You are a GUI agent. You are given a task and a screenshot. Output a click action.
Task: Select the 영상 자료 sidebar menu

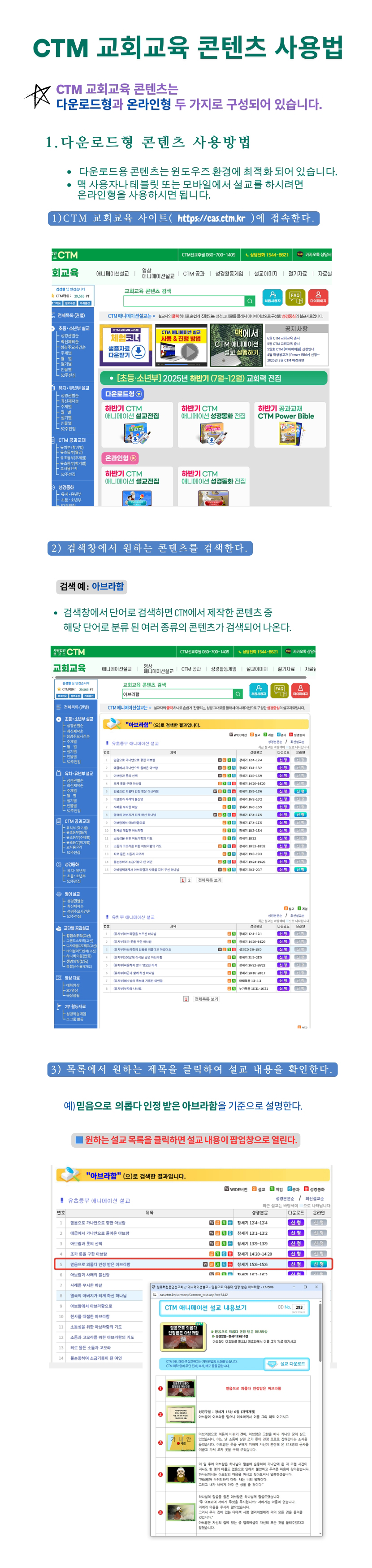pyautogui.click(x=72, y=978)
